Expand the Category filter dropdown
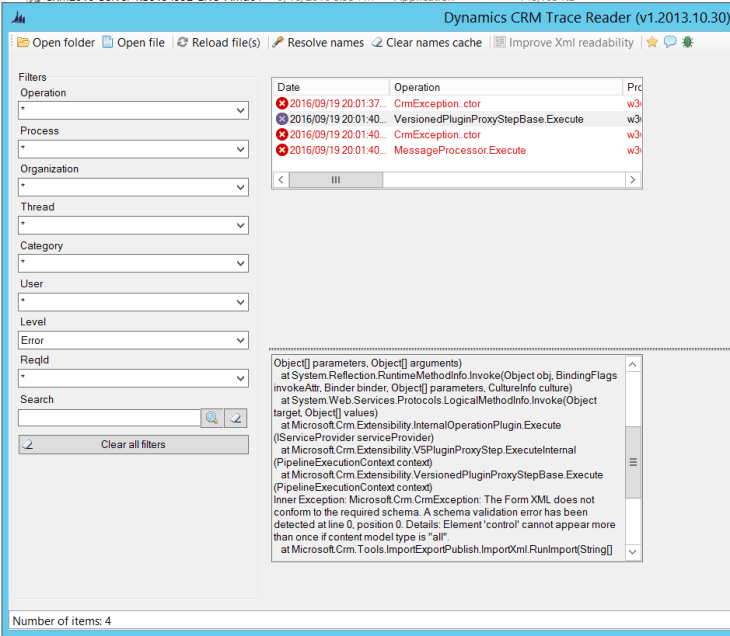730x636 pixels. coord(240,264)
